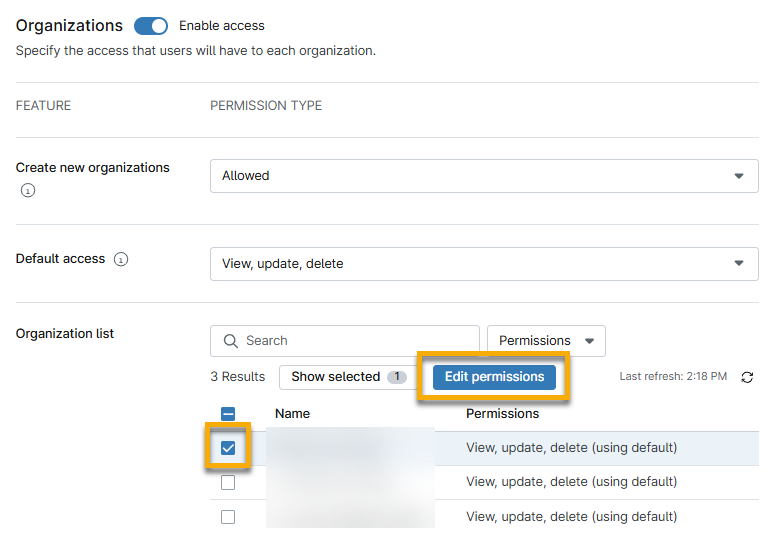Click the magnifier icon in Search box
Screen dimensions: 770x545
click(x=230, y=341)
